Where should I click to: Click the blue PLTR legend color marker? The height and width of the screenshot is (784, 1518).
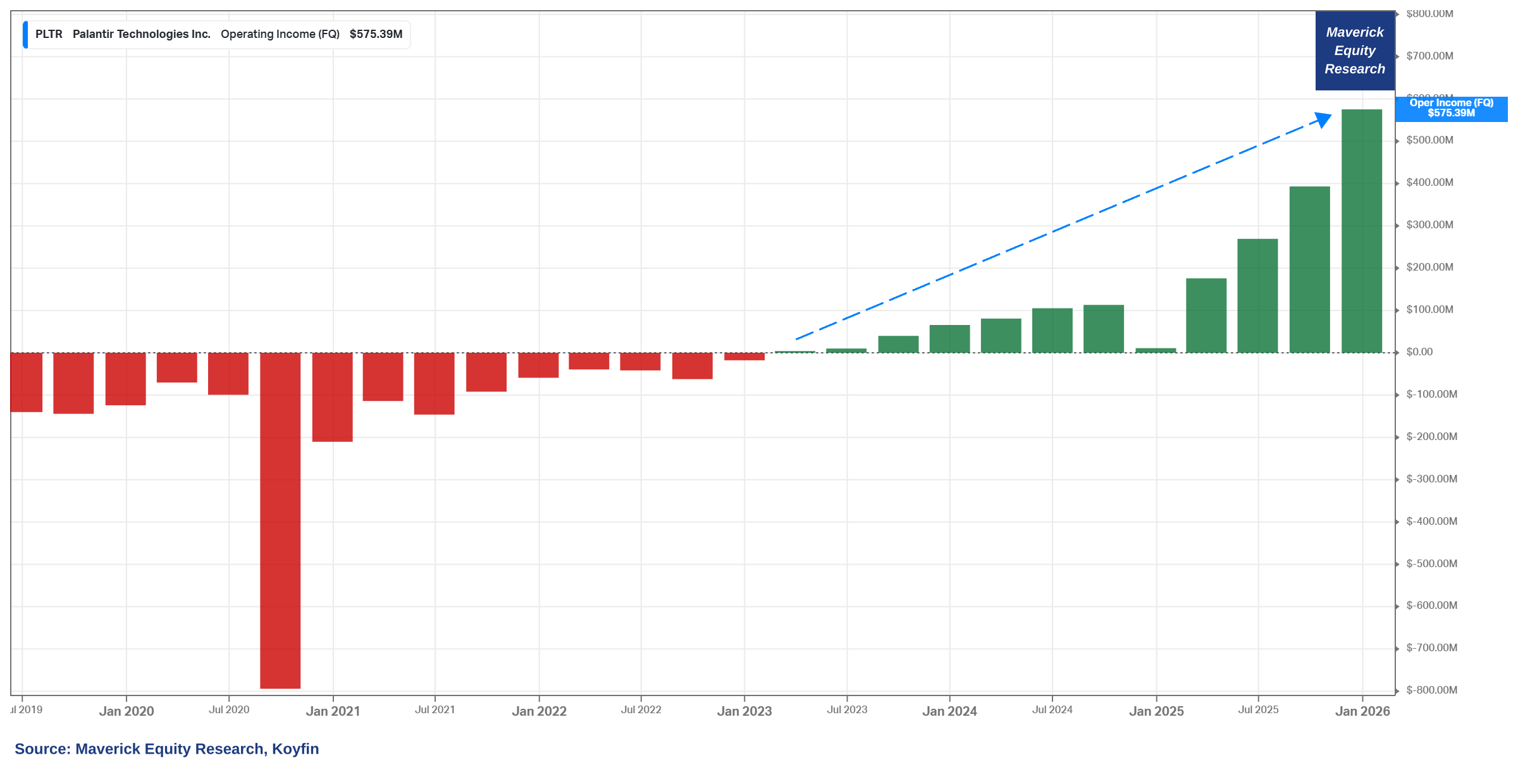tap(25, 35)
